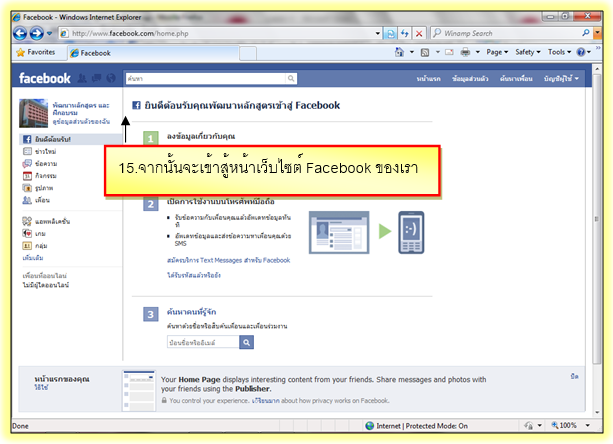Open the Tools menu

tap(559, 52)
